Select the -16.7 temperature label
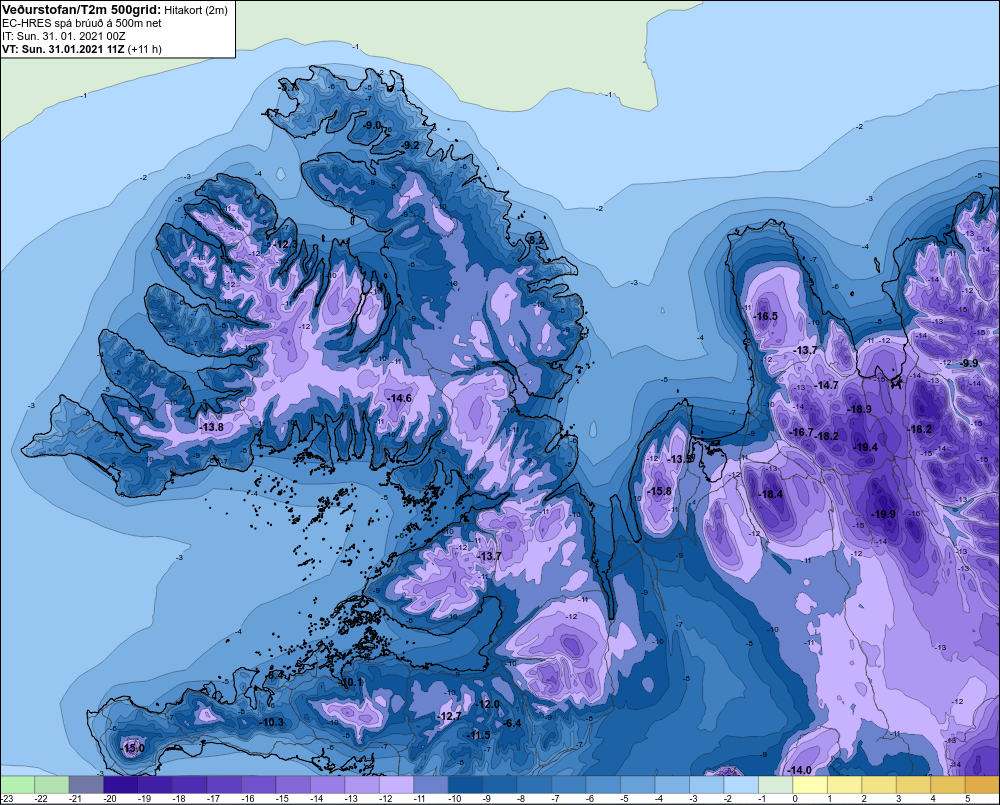This screenshot has height=805, width=1000. 802,432
